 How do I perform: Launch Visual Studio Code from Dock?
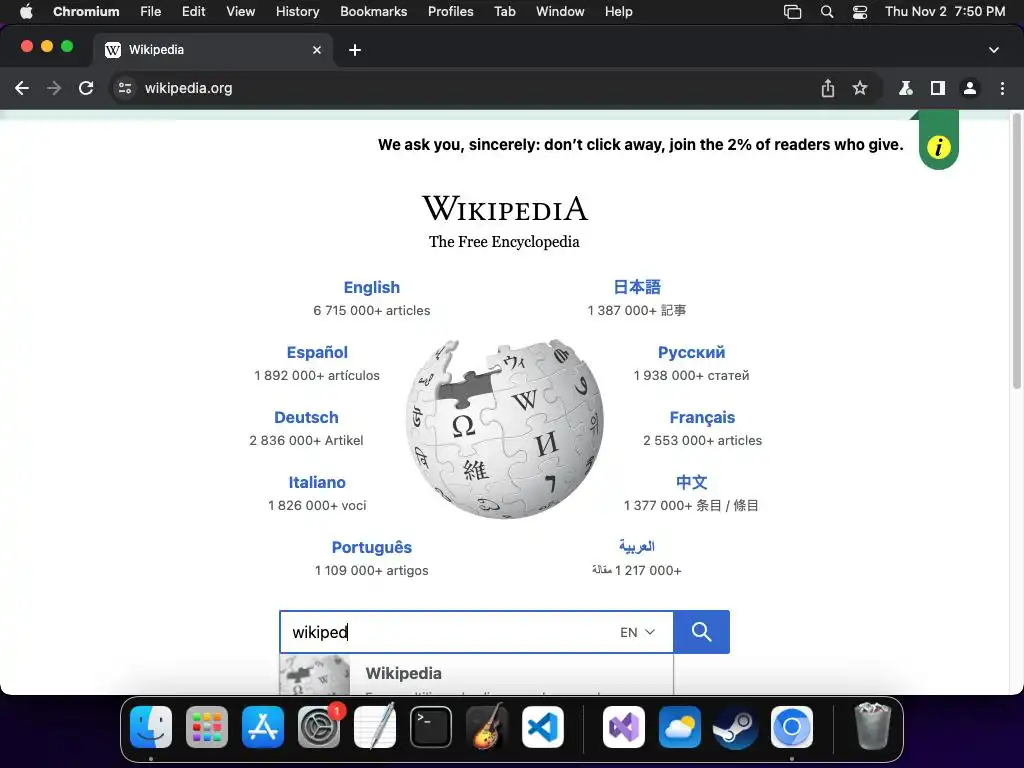543,727
